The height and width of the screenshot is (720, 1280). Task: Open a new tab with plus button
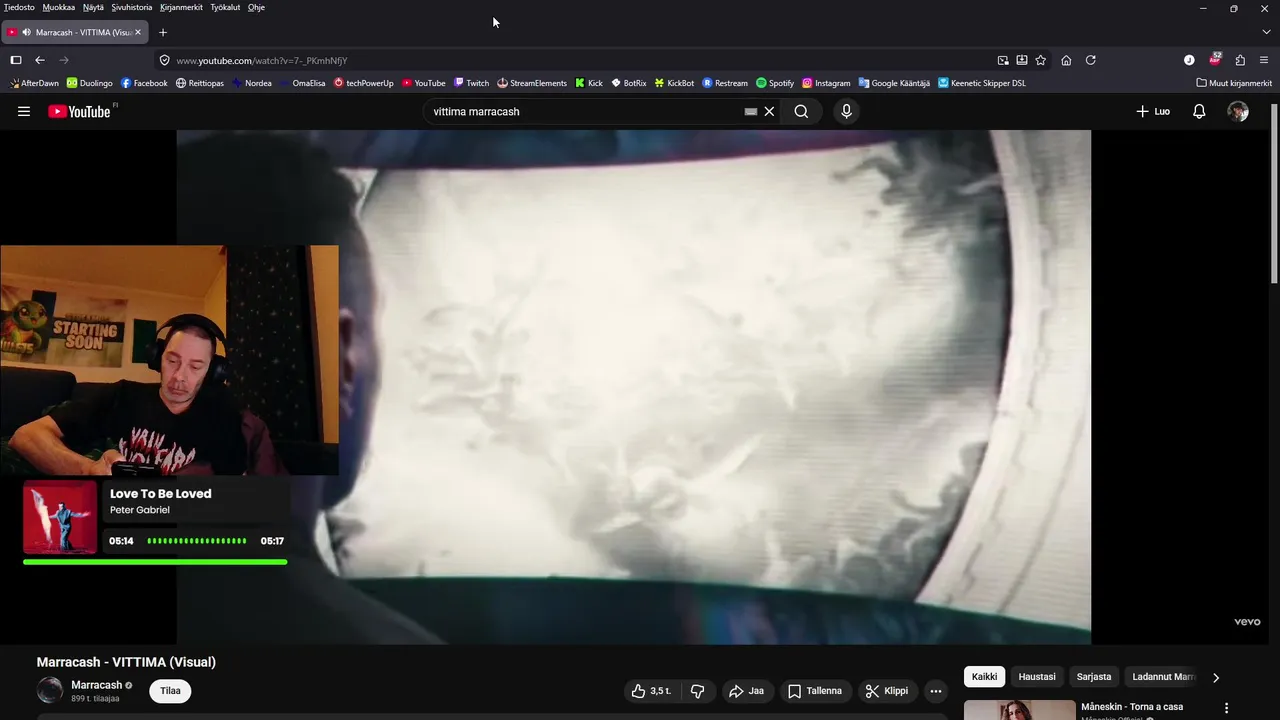[163, 32]
